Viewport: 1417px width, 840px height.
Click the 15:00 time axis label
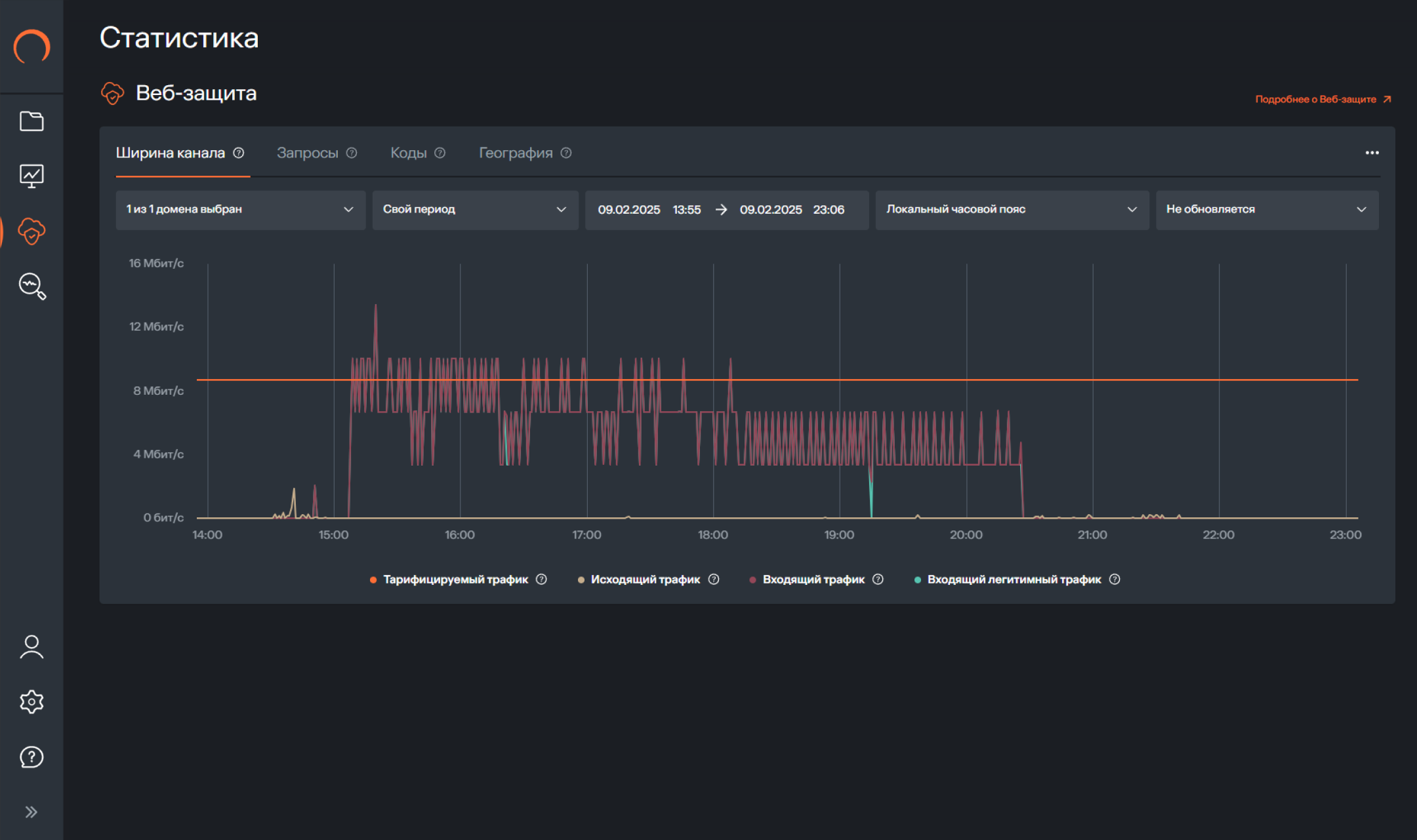333,534
